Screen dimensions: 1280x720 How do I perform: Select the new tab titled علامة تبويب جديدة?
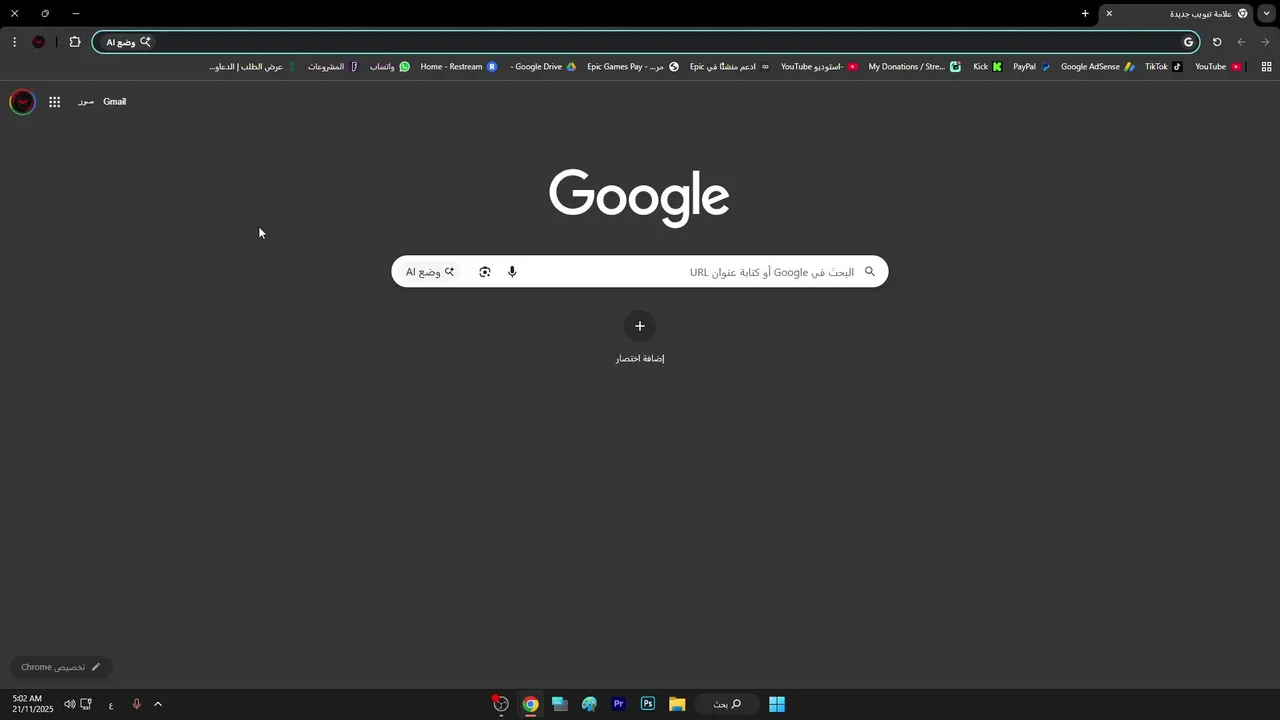(x=1175, y=14)
